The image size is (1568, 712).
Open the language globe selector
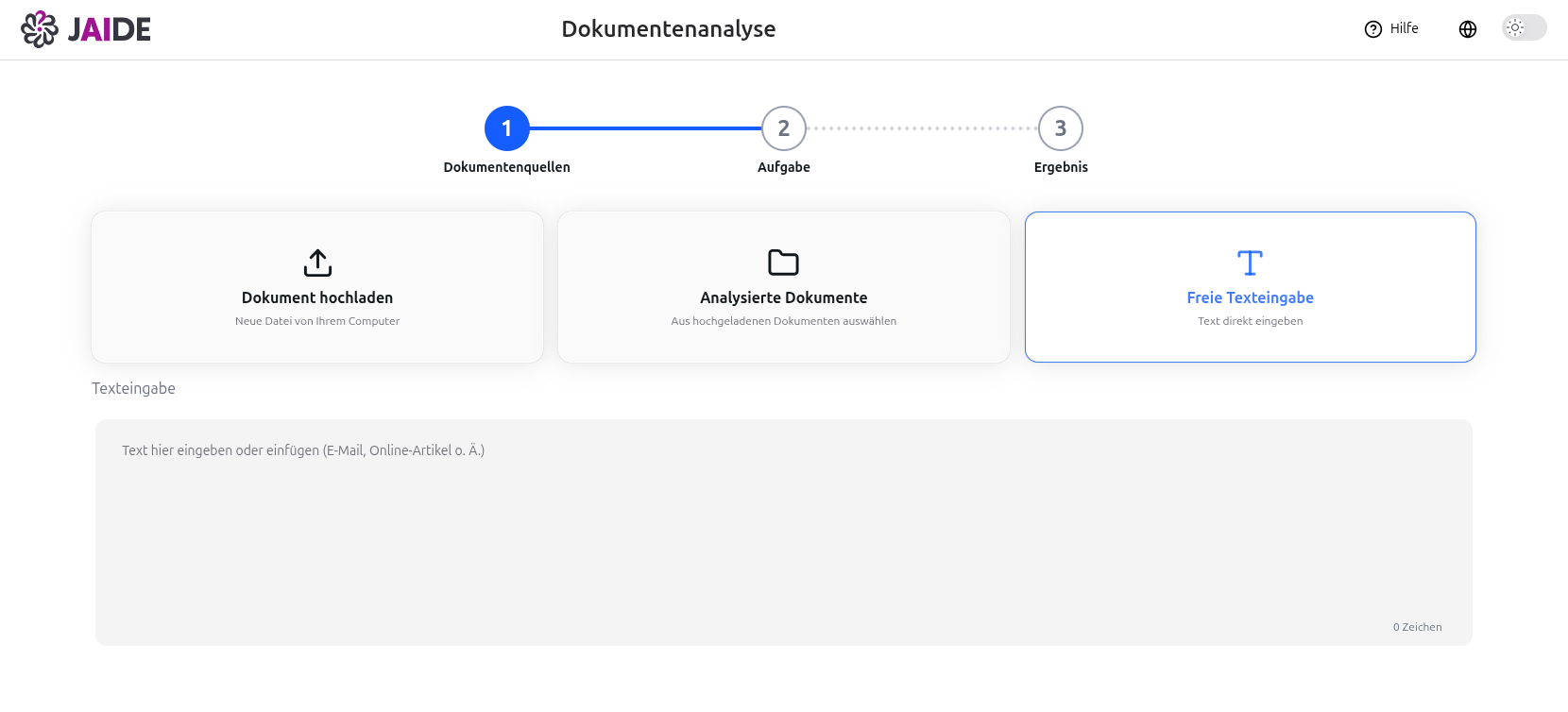point(1468,29)
